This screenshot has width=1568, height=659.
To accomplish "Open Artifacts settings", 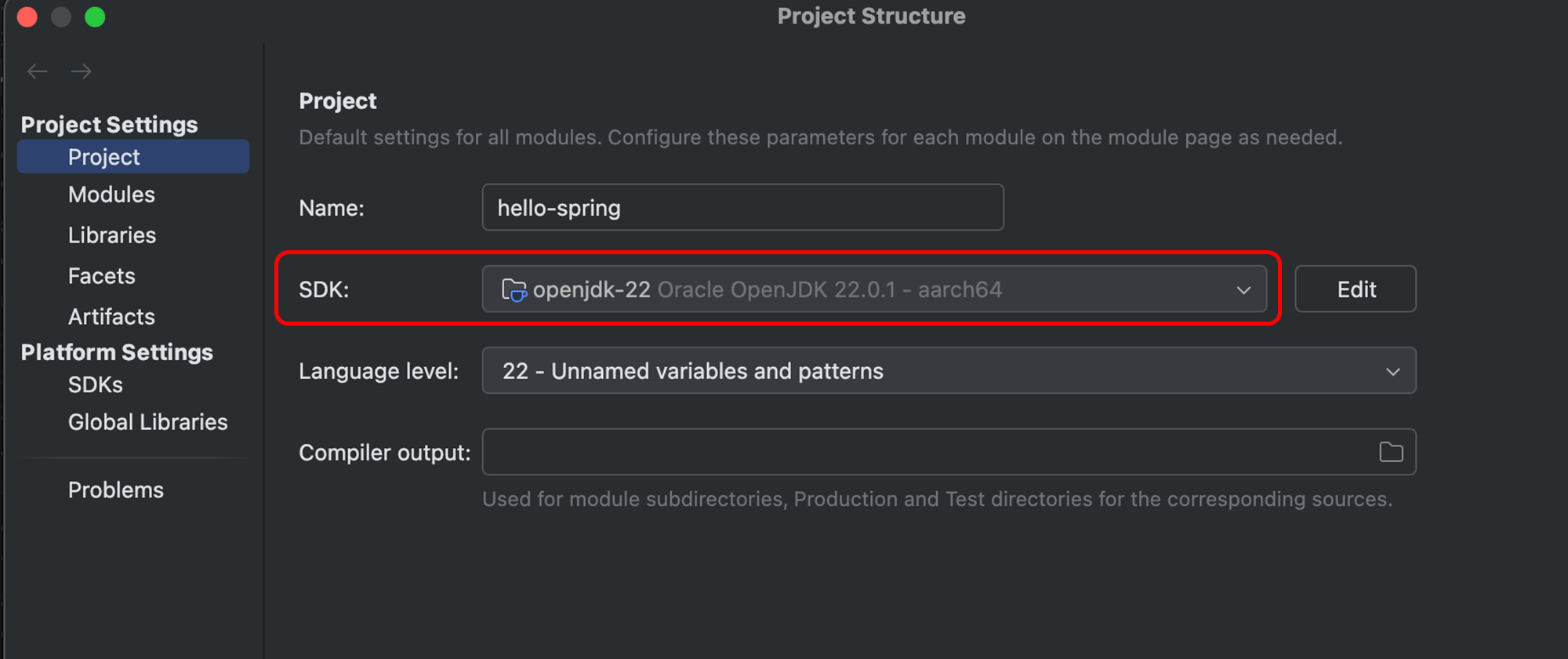I will click(111, 317).
